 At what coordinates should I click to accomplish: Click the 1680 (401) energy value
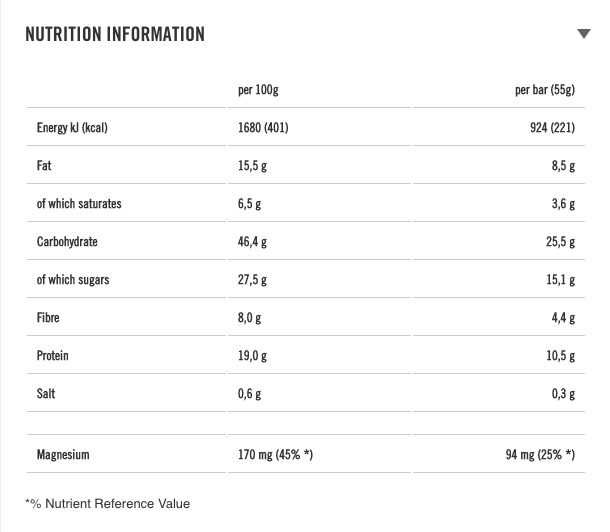263,128
